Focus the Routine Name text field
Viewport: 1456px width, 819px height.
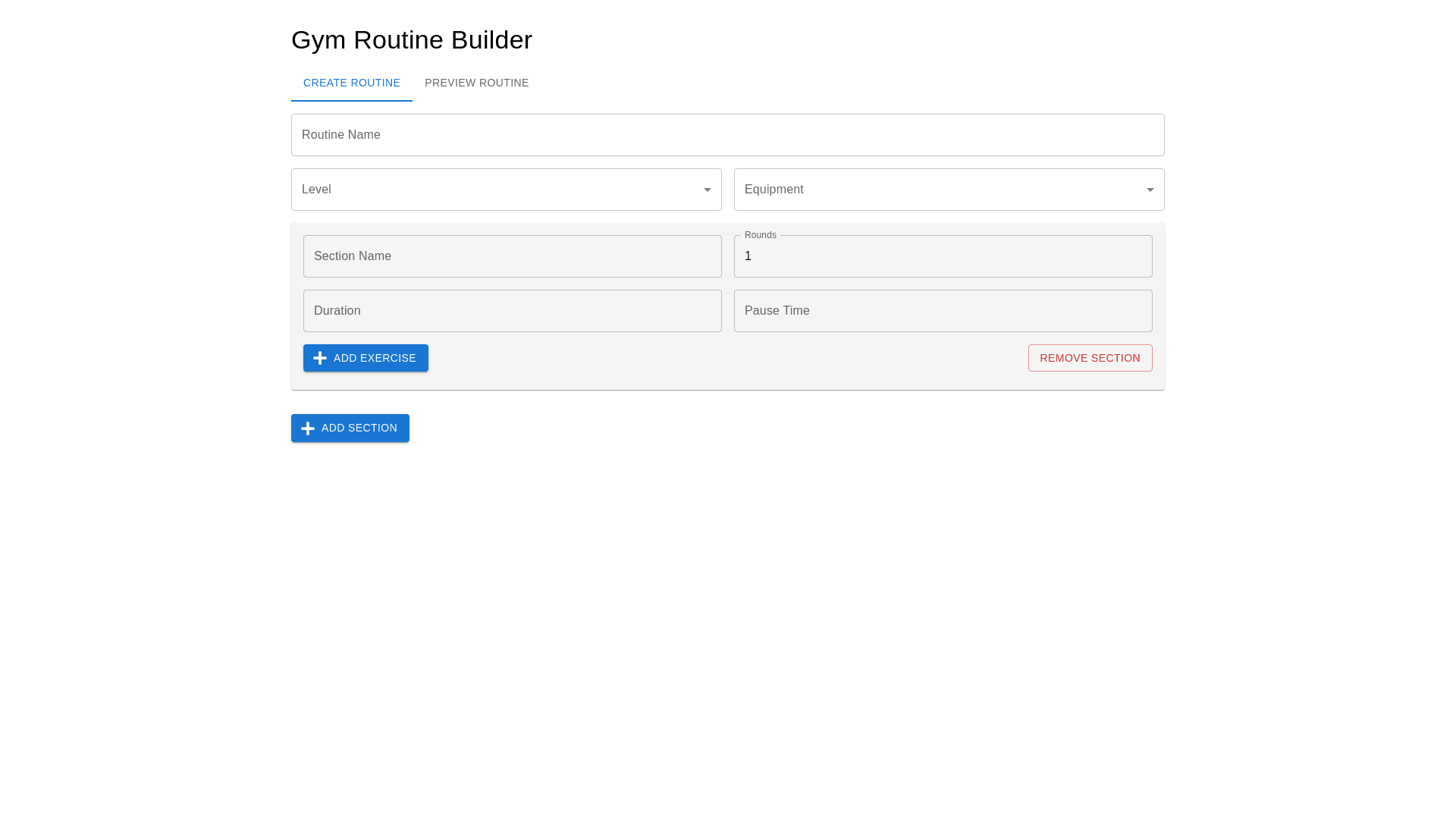click(x=727, y=135)
